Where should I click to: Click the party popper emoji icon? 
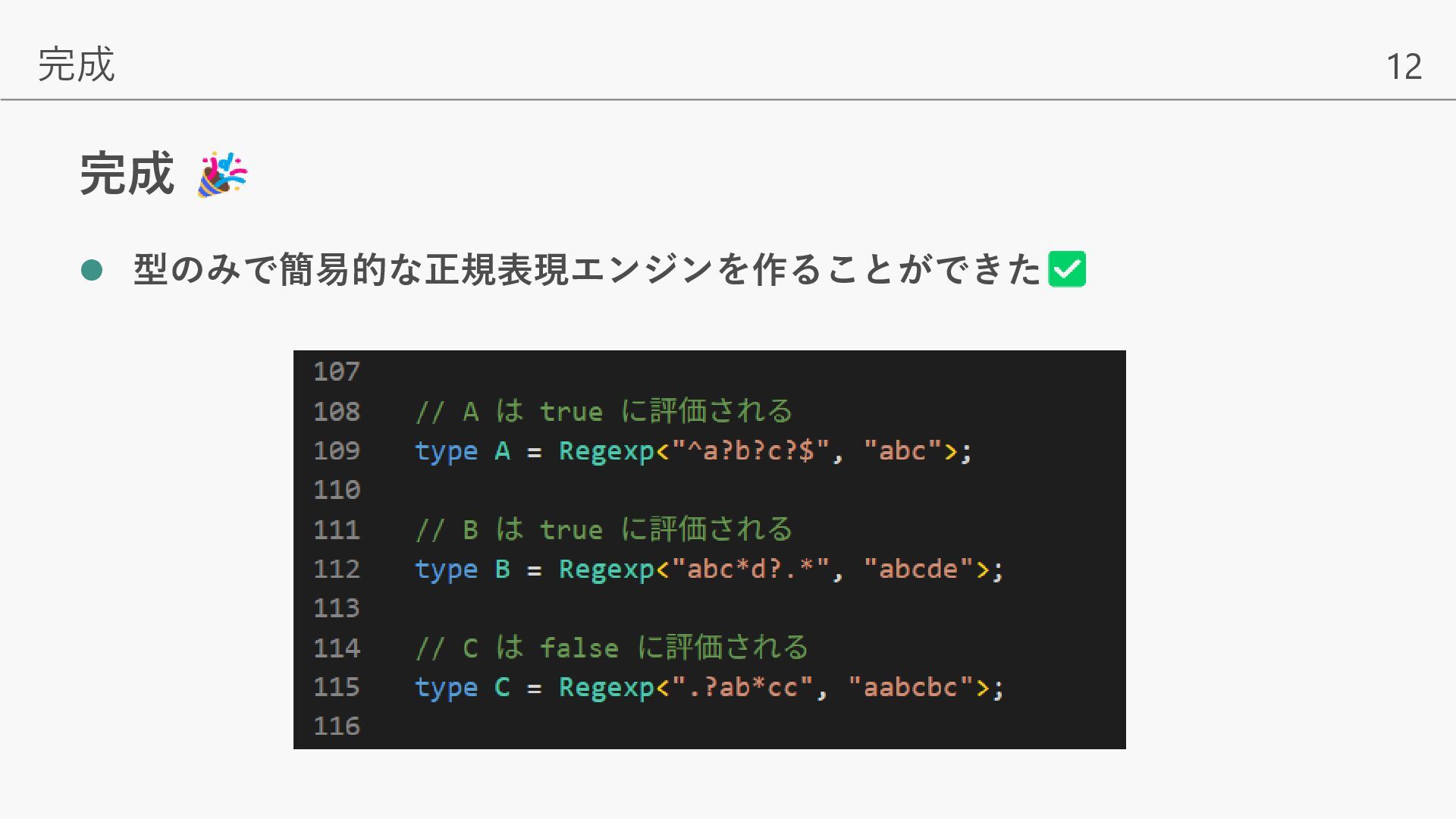point(222,174)
